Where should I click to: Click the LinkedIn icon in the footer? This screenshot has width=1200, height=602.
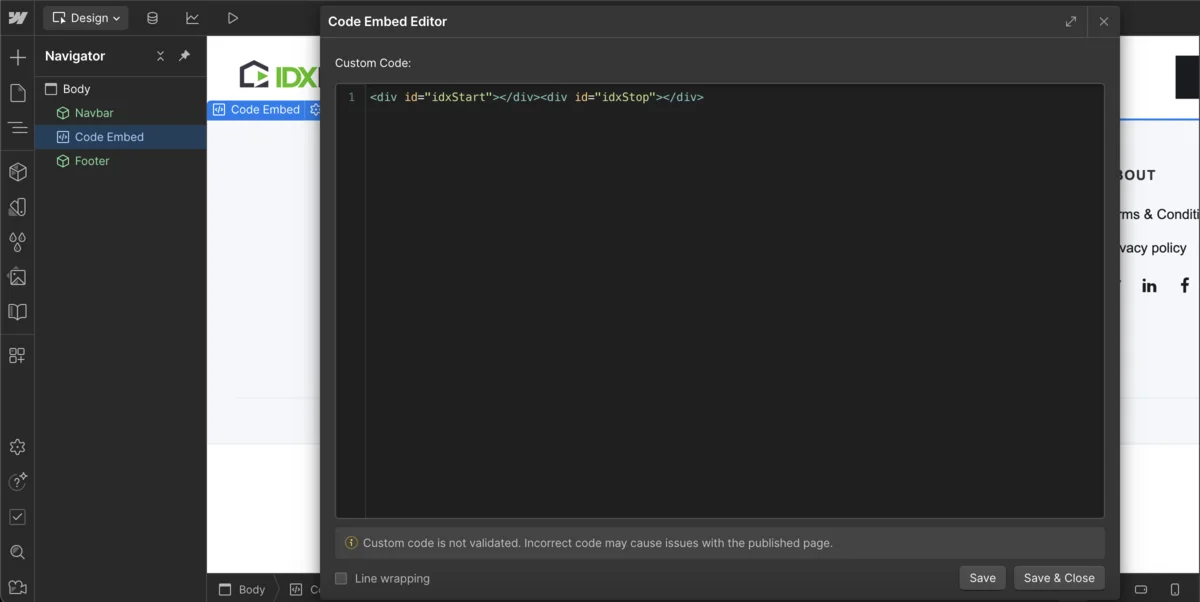pyautogui.click(x=1149, y=286)
